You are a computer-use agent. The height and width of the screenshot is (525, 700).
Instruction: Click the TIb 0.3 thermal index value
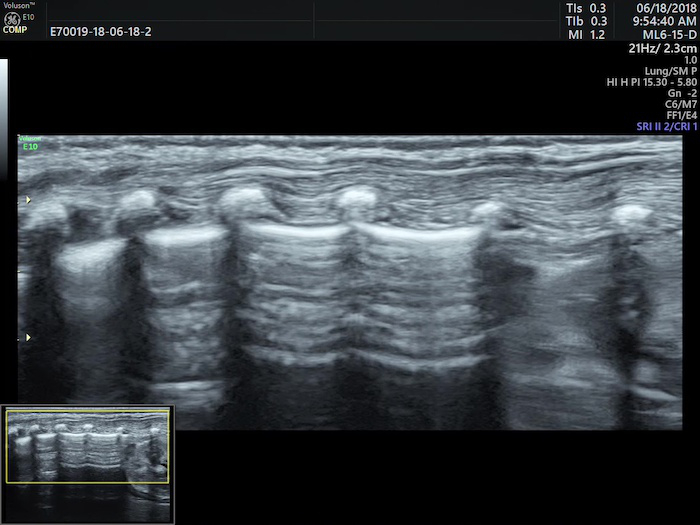tap(586, 21)
